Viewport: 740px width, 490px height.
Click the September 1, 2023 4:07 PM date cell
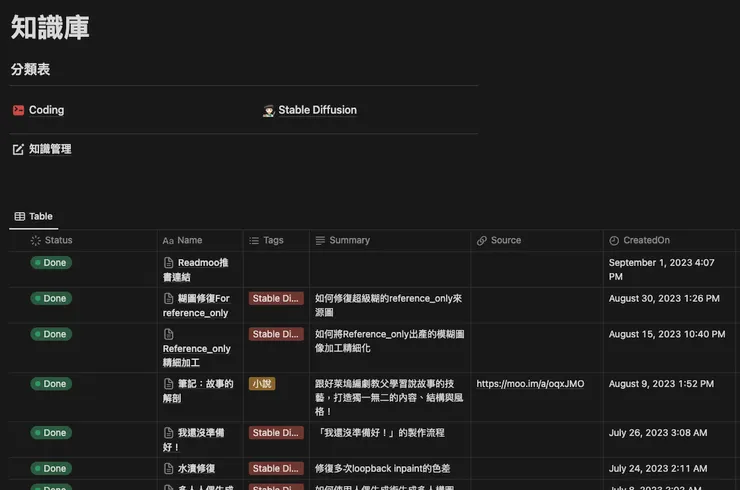(x=662, y=270)
